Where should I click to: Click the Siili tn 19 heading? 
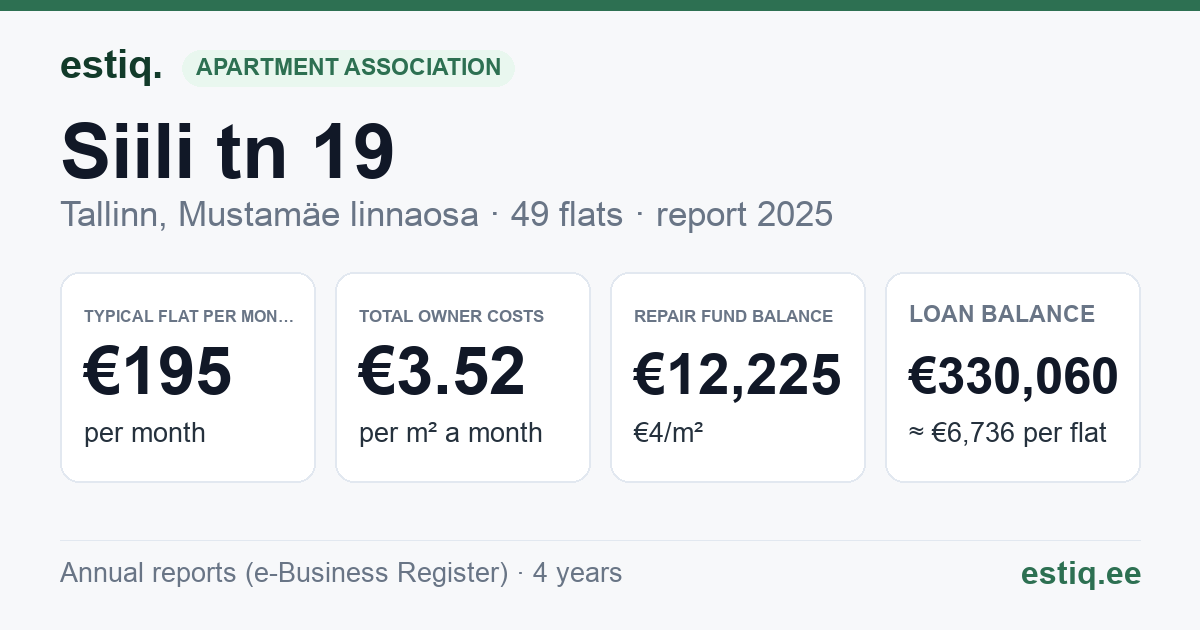tap(228, 150)
